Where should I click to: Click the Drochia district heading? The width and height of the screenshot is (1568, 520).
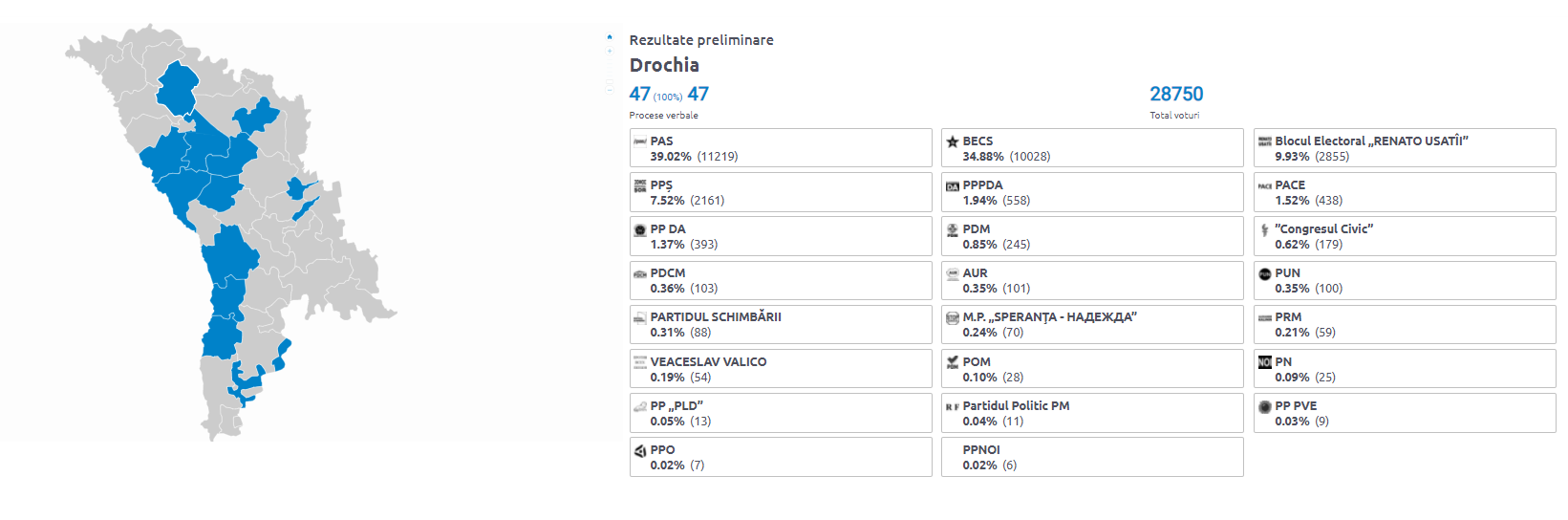pyautogui.click(x=664, y=65)
